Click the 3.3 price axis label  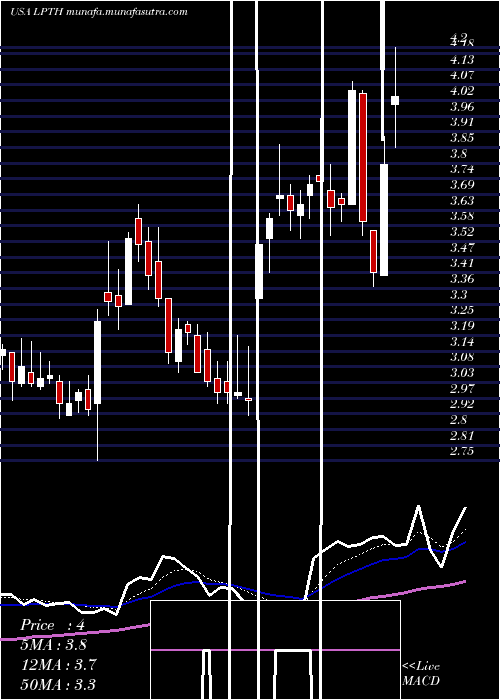coord(458,295)
